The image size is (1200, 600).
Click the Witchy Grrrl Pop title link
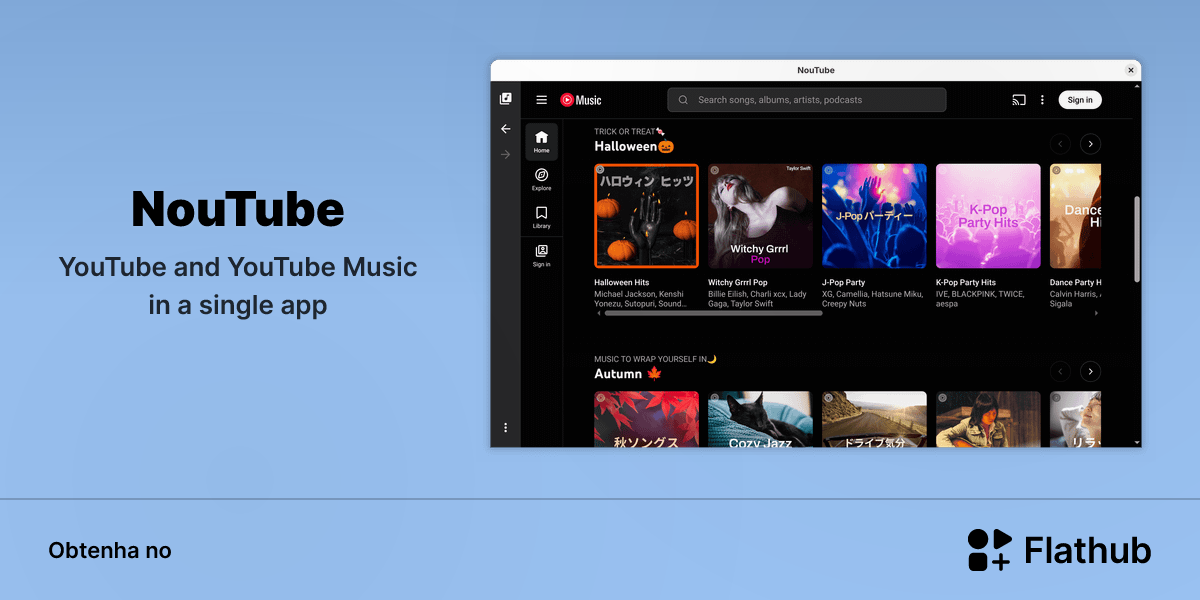pos(738,283)
